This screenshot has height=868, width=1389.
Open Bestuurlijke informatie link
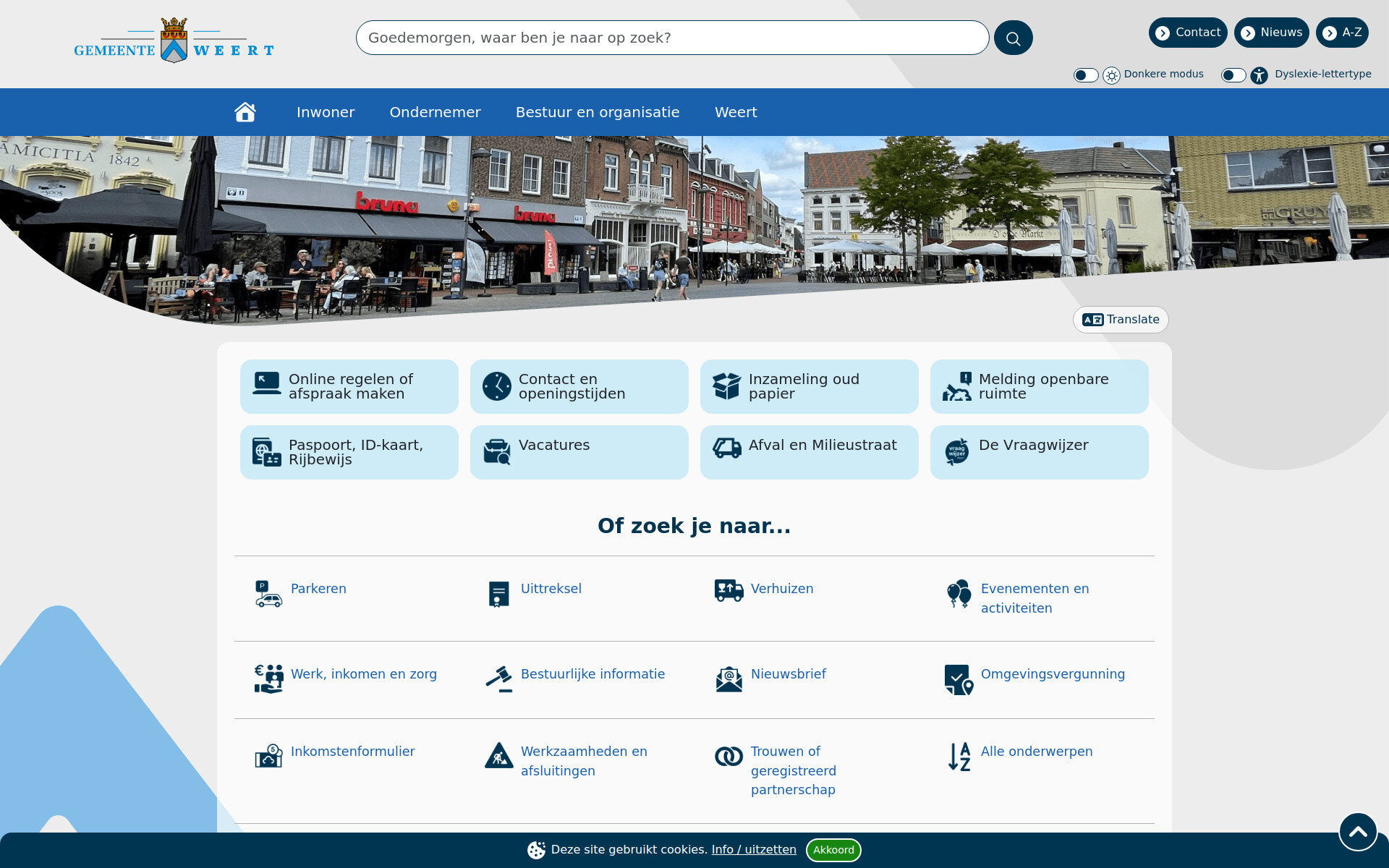coord(592,674)
